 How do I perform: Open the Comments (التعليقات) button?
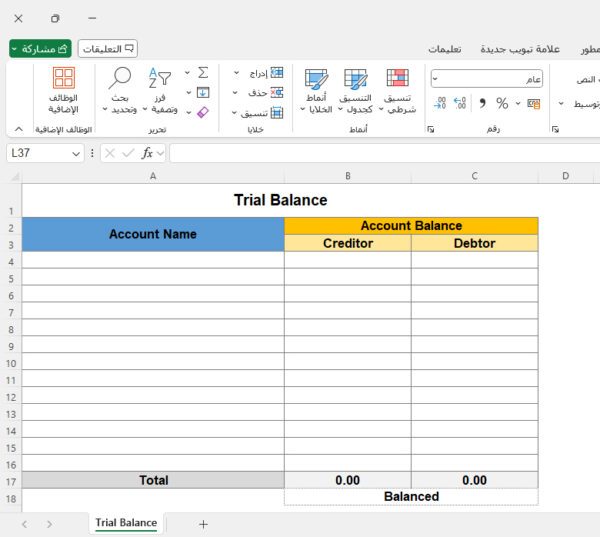[108, 48]
